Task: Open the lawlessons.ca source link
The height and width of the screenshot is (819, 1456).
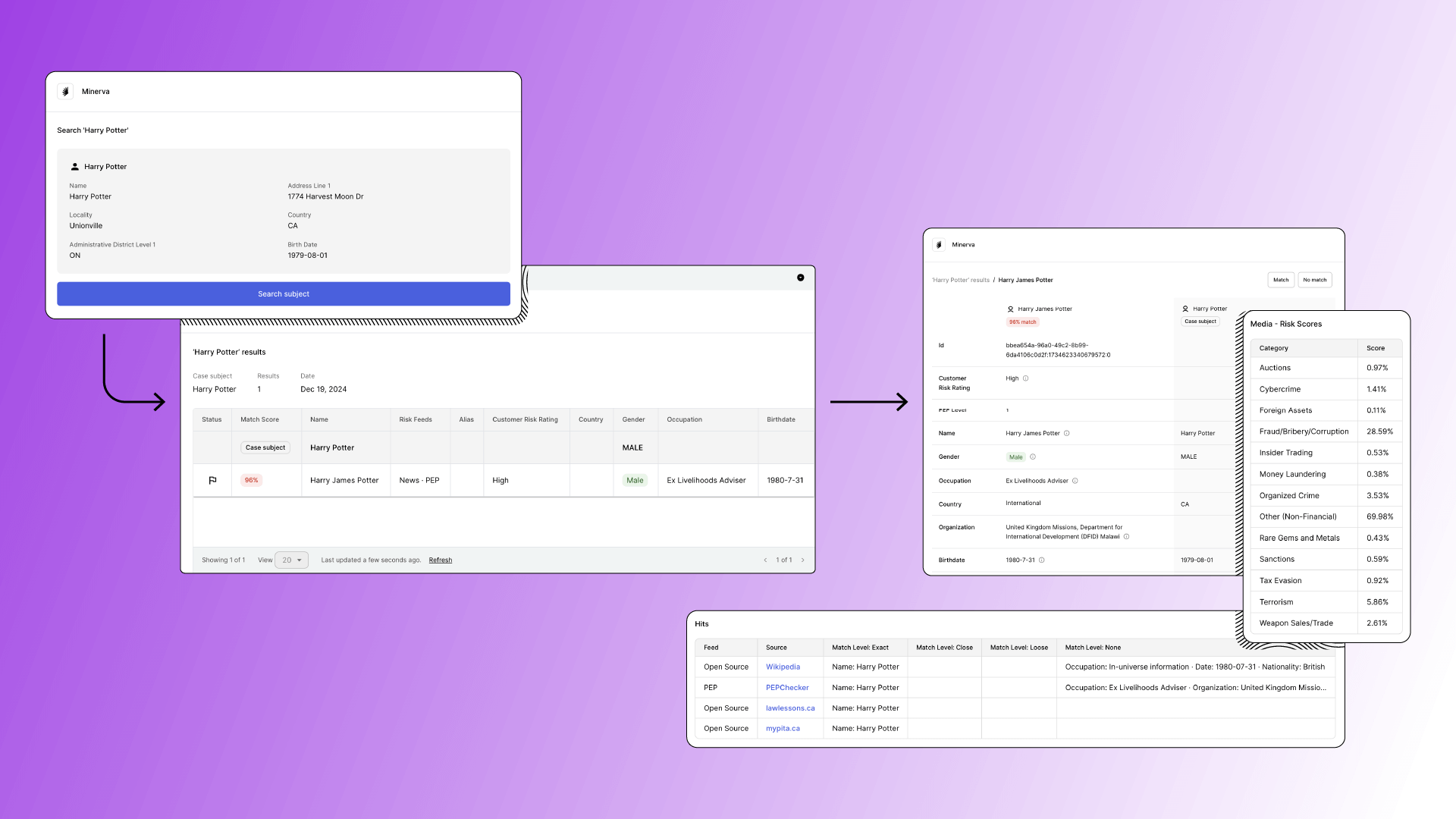Action: point(790,708)
